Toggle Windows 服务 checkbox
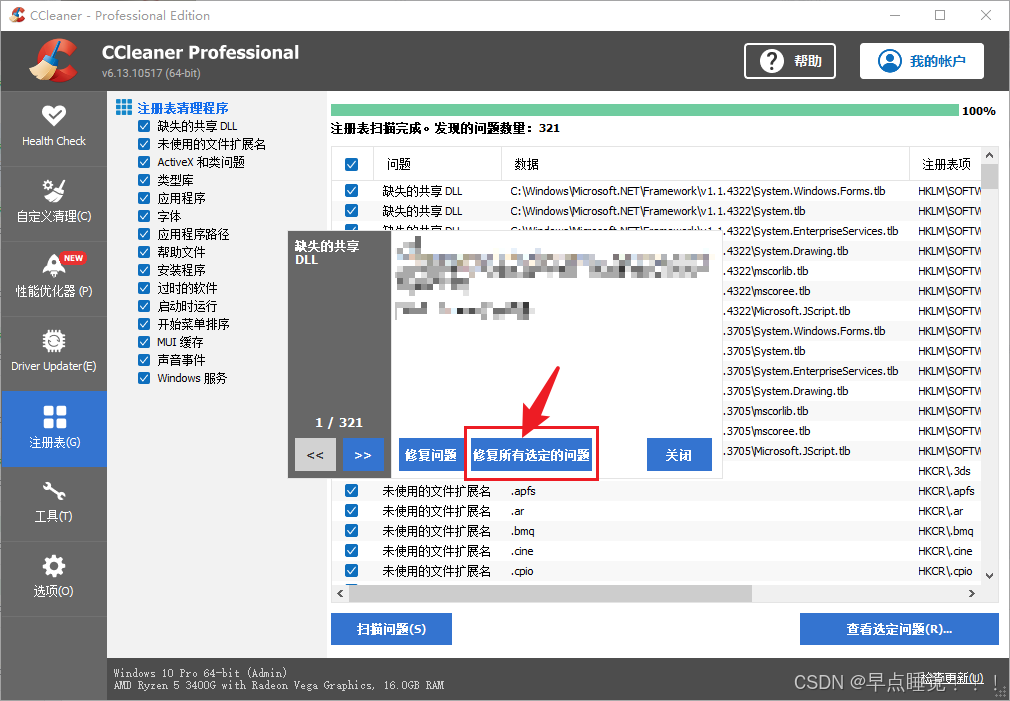1010x701 pixels. pos(144,378)
